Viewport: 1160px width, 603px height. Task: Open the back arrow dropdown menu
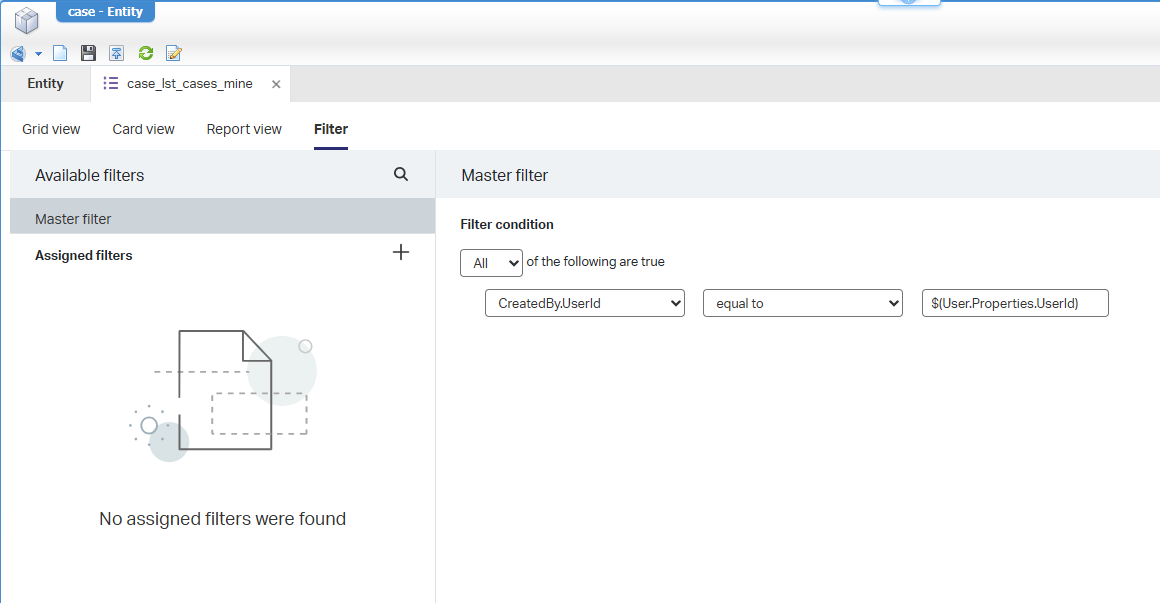tap(38, 53)
